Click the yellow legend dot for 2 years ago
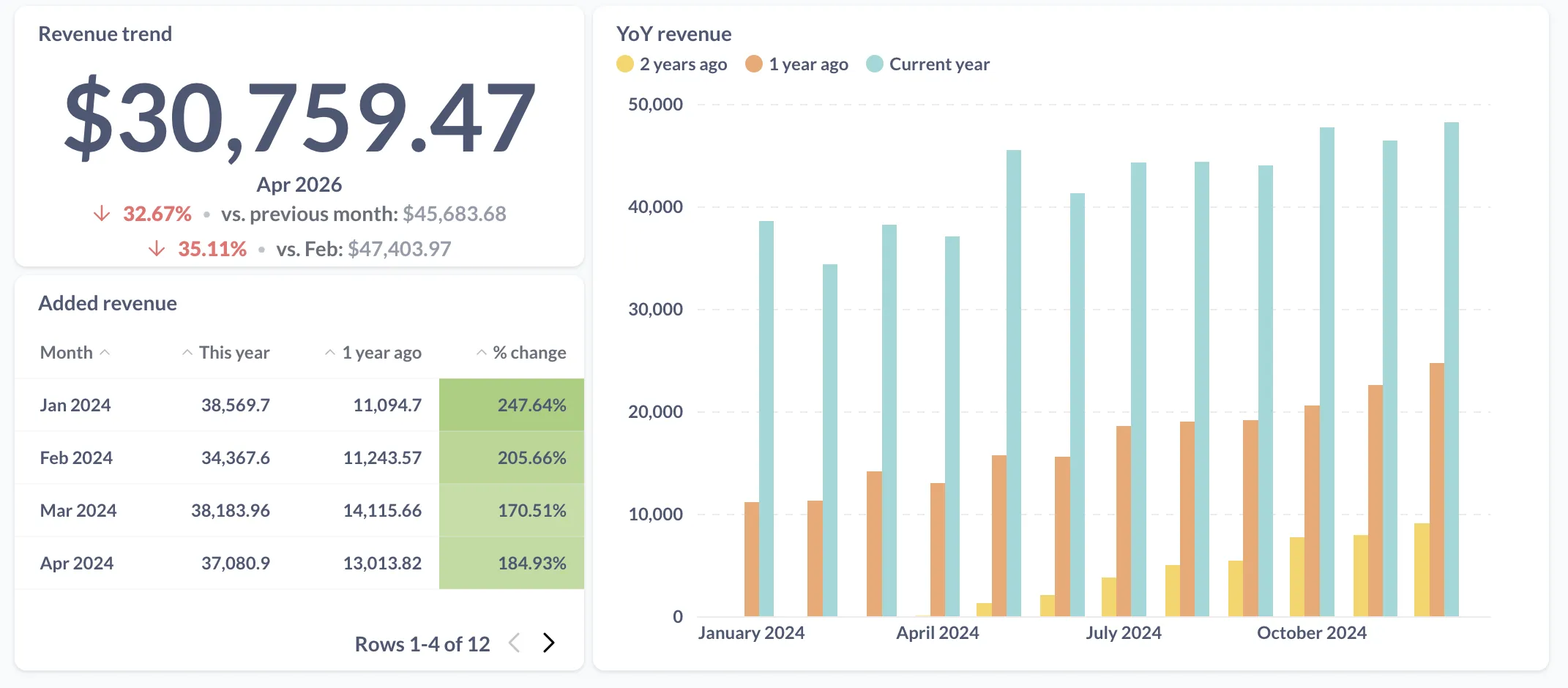The height and width of the screenshot is (688, 1568). point(624,64)
